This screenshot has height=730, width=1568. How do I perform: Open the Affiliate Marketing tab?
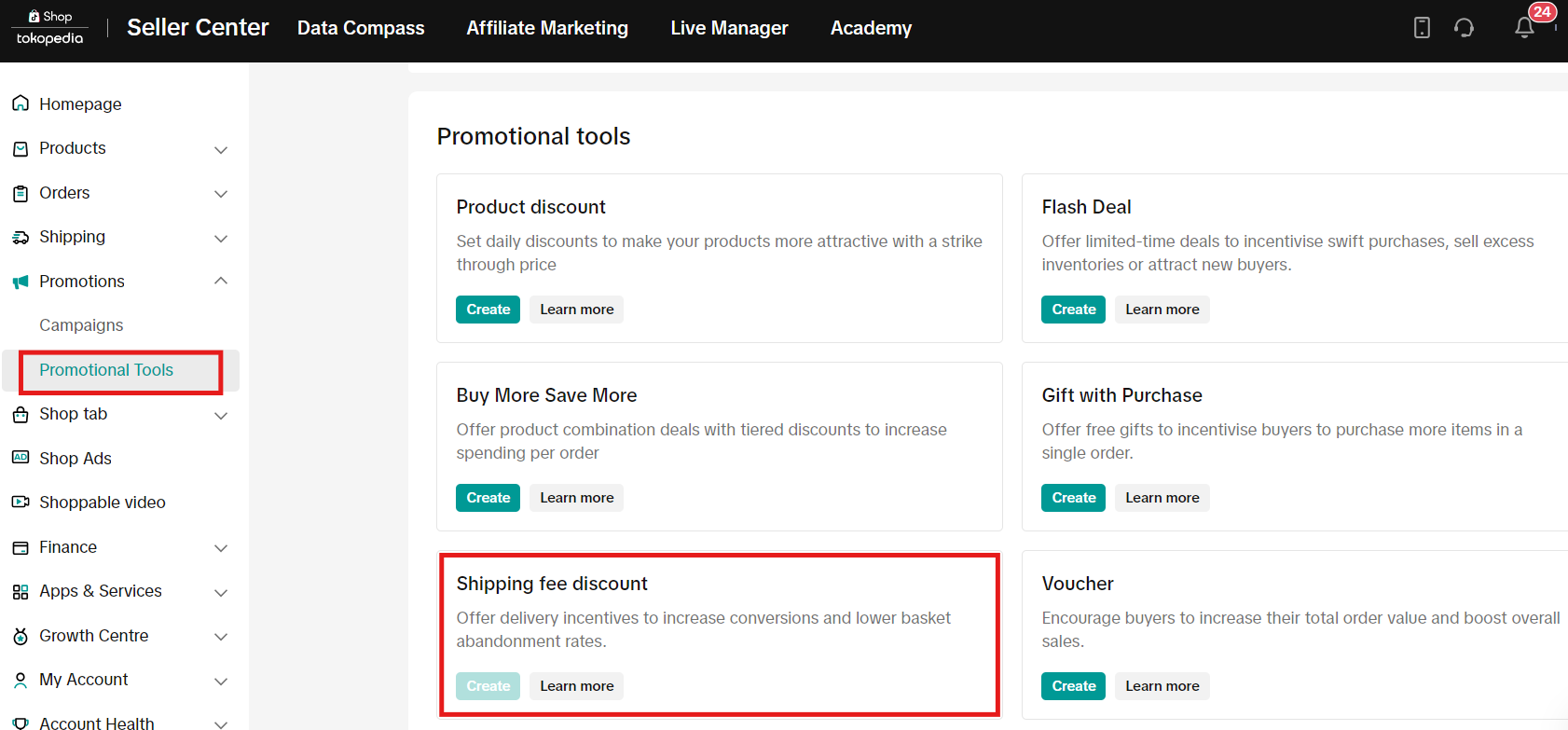click(547, 28)
